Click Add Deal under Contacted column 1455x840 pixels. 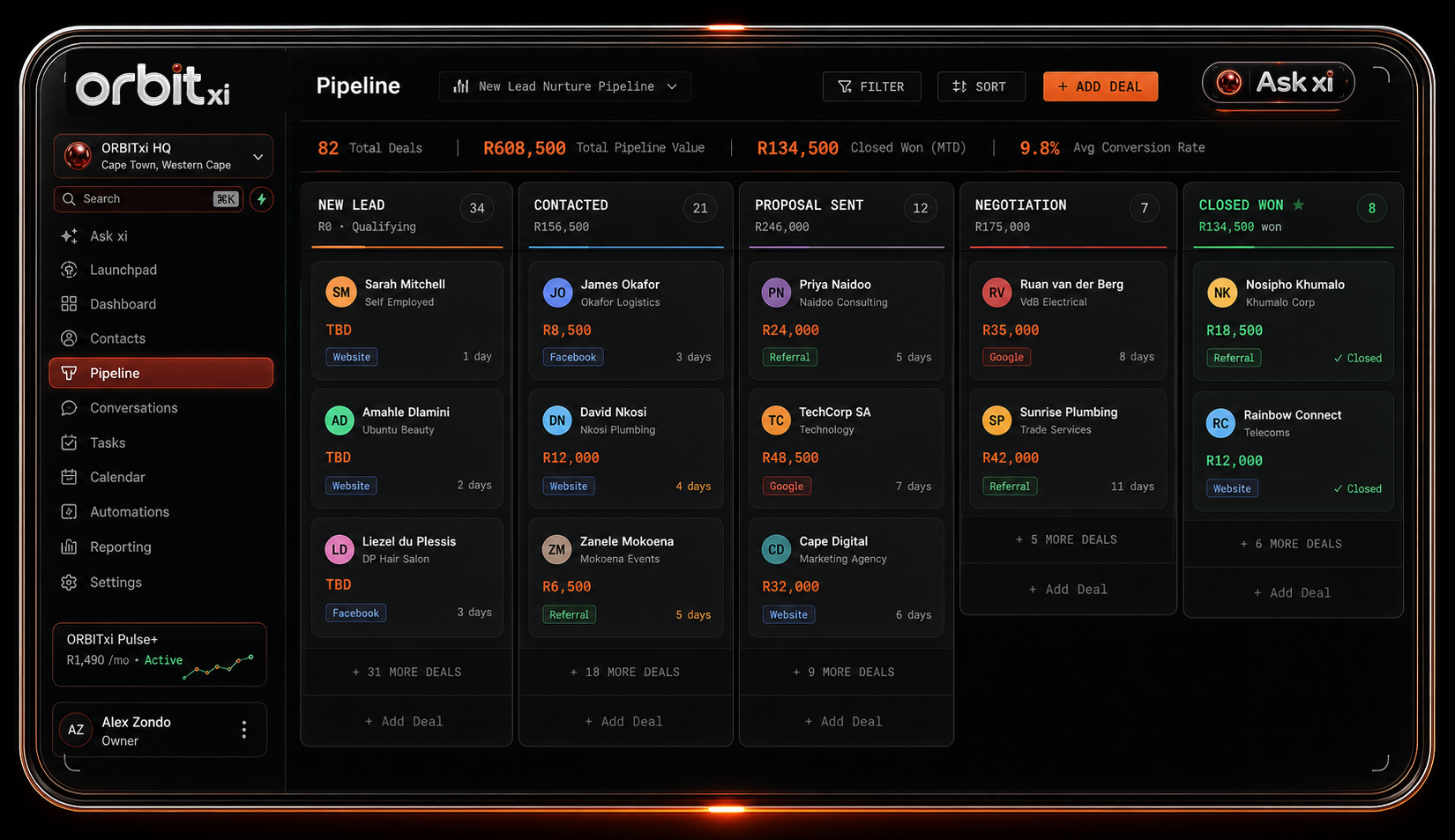click(624, 721)
